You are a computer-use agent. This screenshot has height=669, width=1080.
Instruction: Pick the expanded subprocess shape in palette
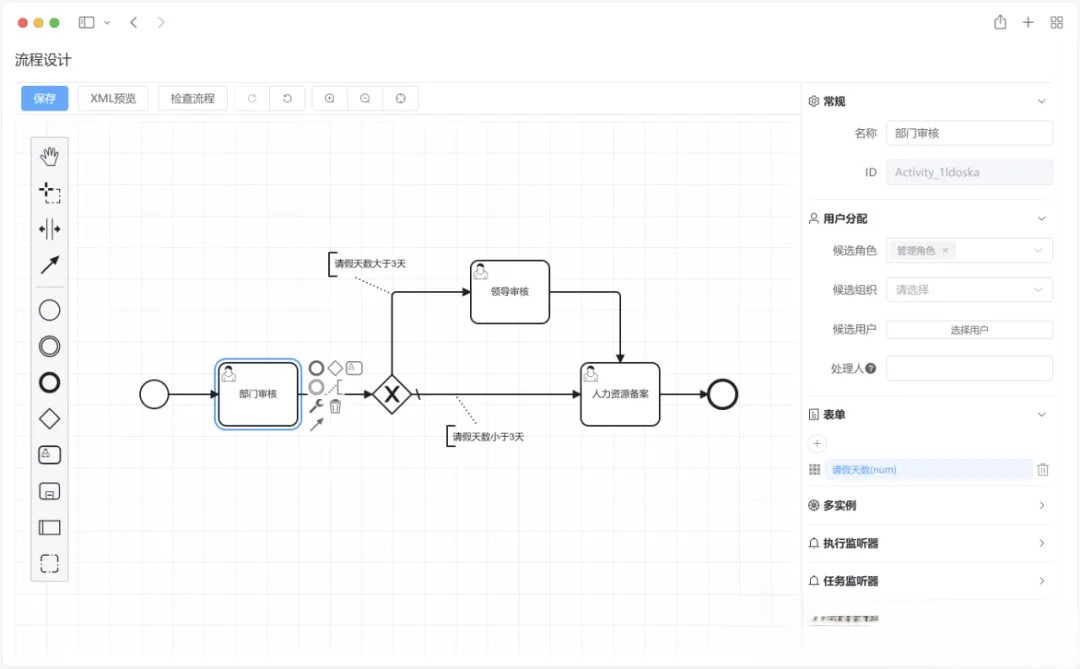point(49,491)
